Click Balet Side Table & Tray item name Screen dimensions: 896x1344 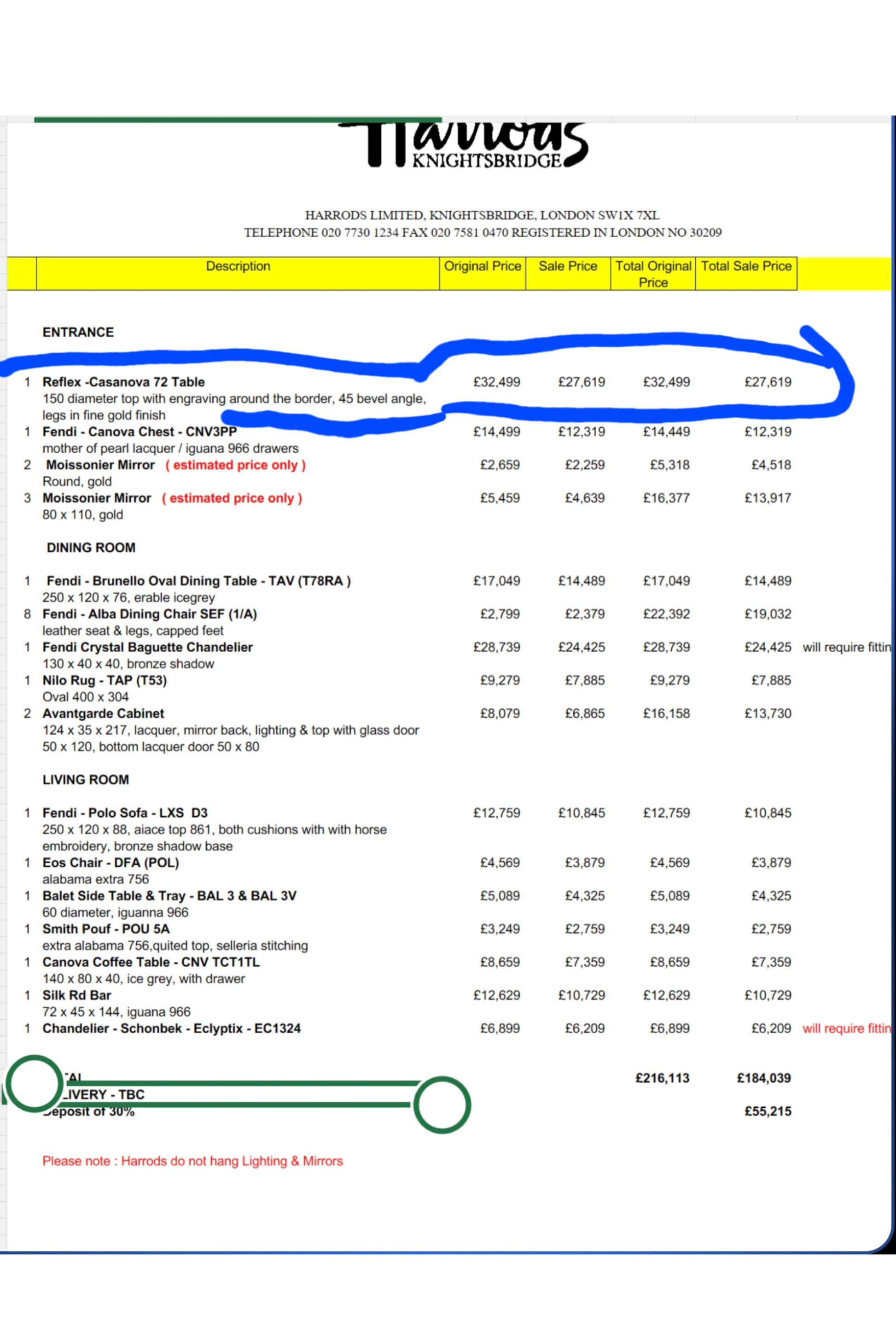(170, 896)
